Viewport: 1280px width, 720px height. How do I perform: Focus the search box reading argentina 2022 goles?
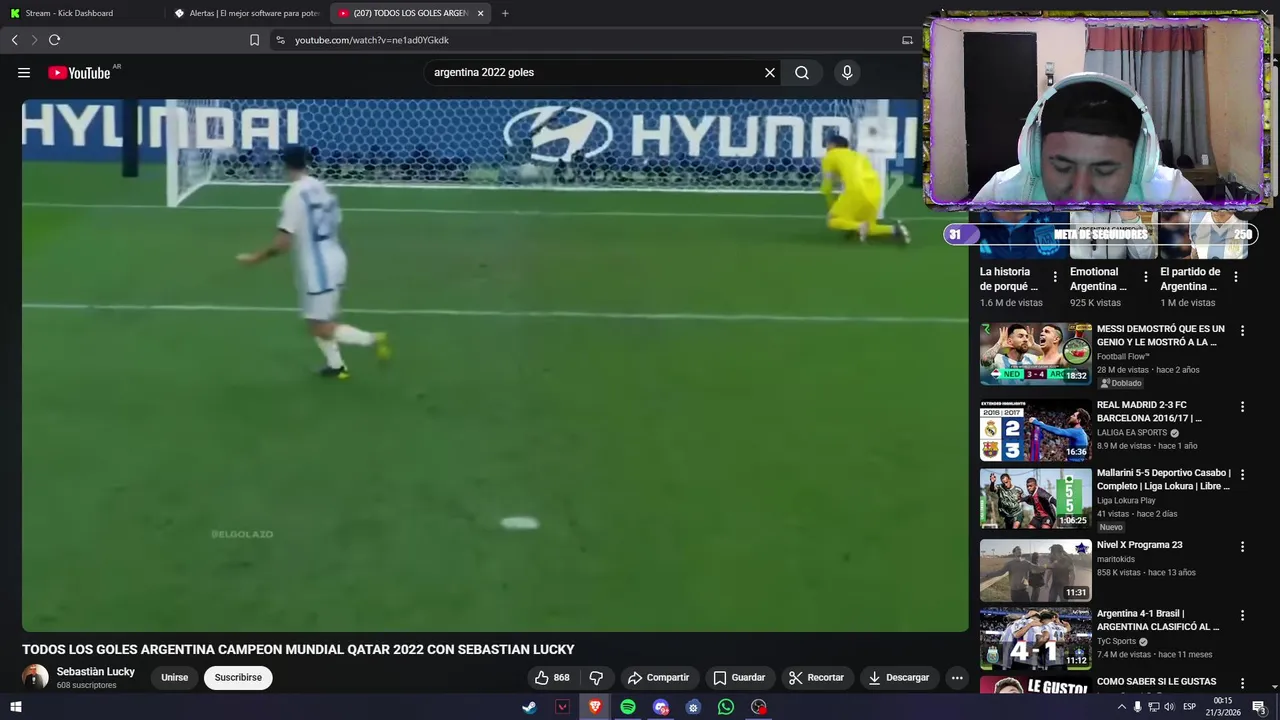point(595,72)
